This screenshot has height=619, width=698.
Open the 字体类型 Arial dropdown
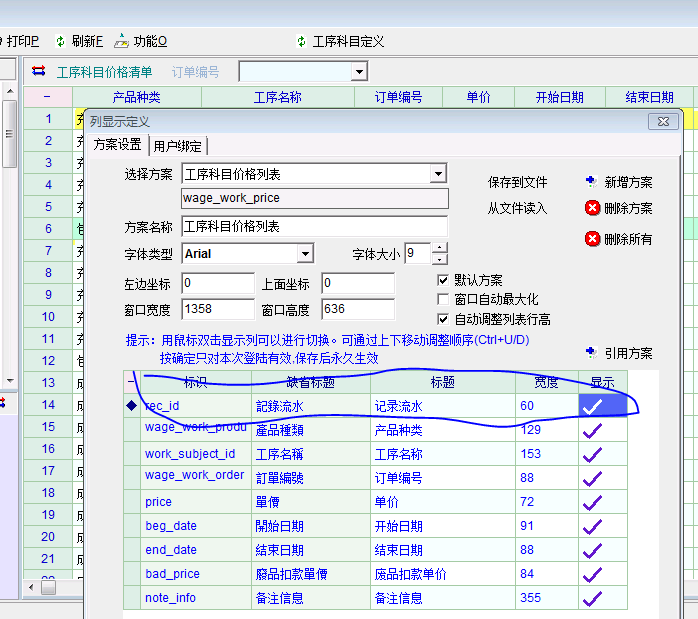[305, 254]
